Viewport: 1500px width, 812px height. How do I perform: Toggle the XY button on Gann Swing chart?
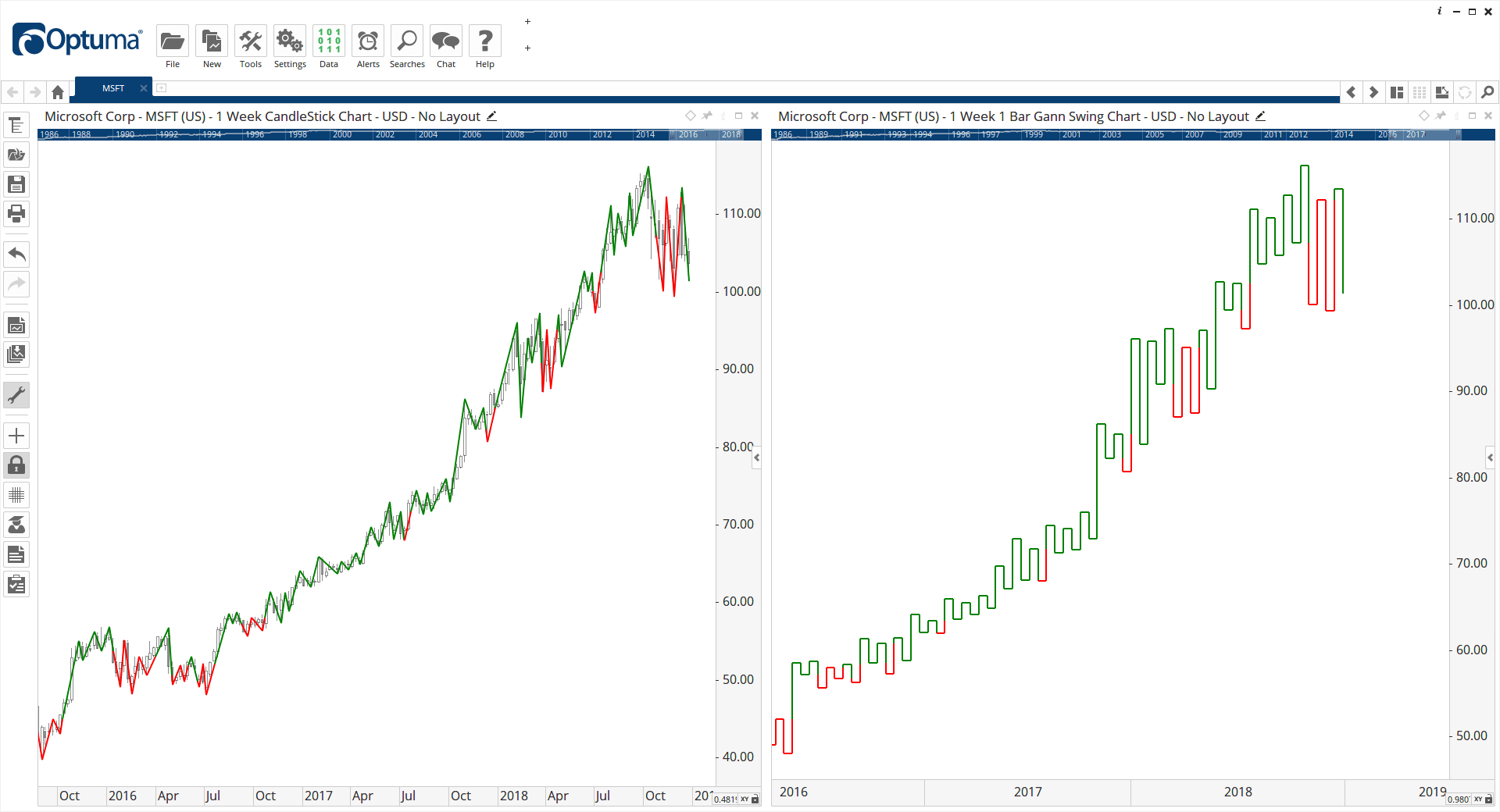pos(1478,800)
